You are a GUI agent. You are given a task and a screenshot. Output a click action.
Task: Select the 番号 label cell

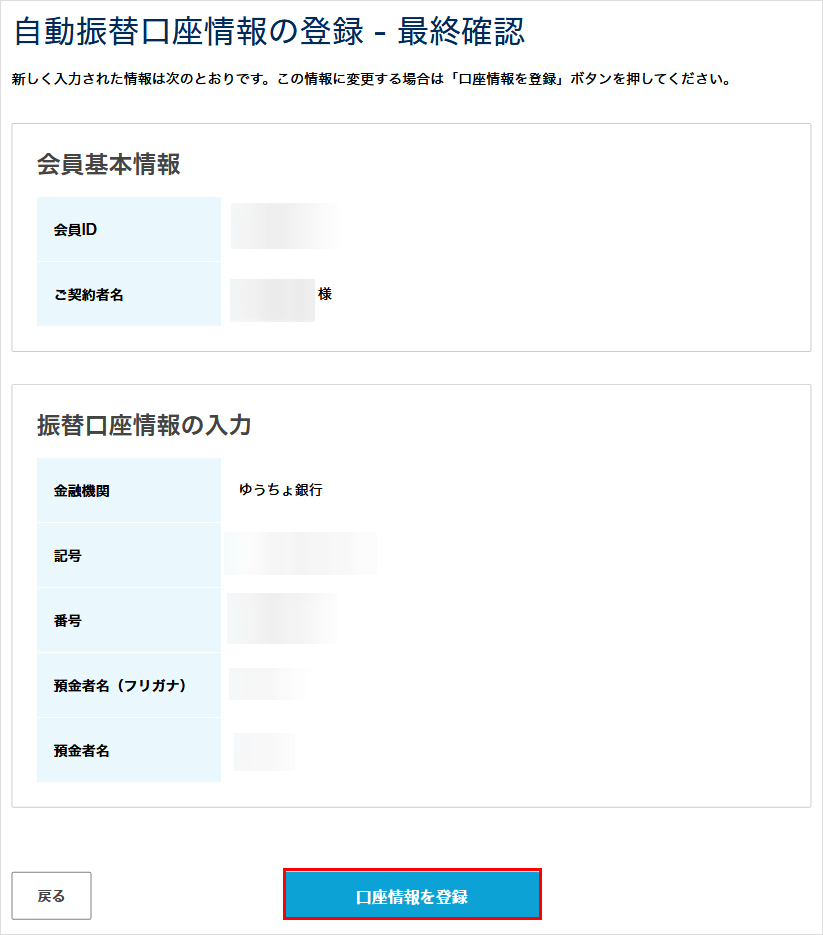point(128,619)
